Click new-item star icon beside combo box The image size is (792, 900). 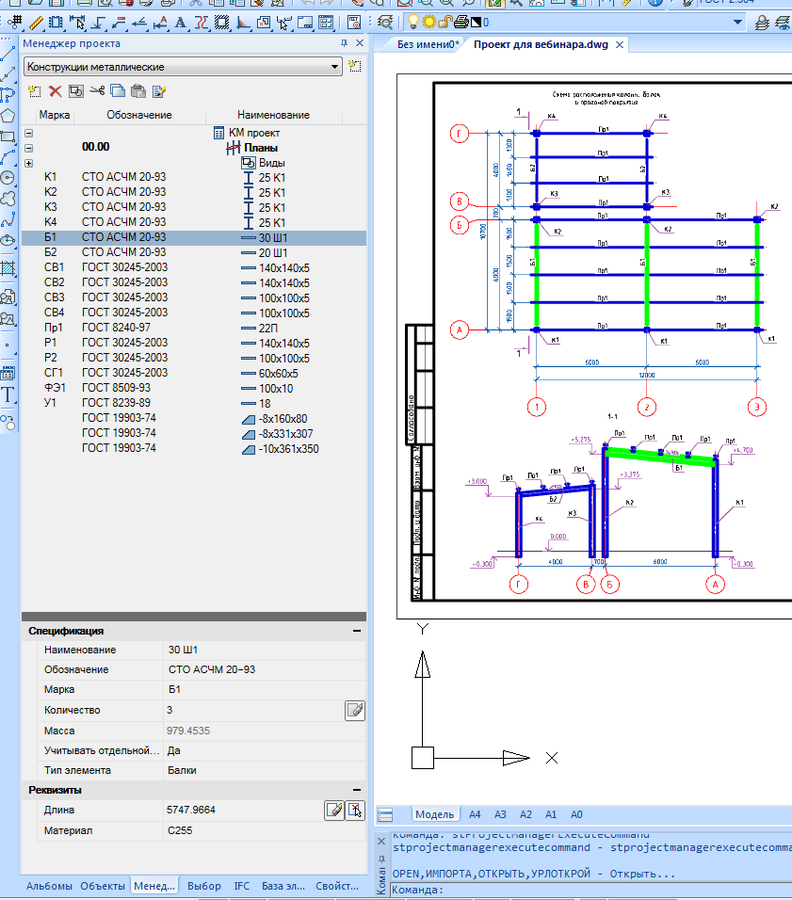point(355,66)
